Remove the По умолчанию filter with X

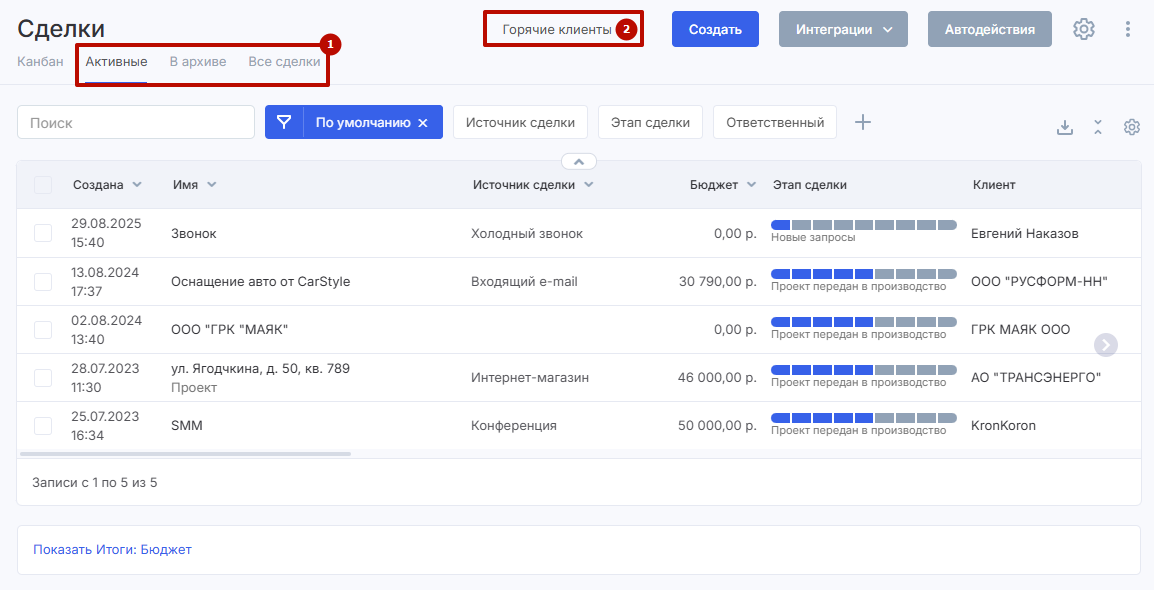click(423, 123)
